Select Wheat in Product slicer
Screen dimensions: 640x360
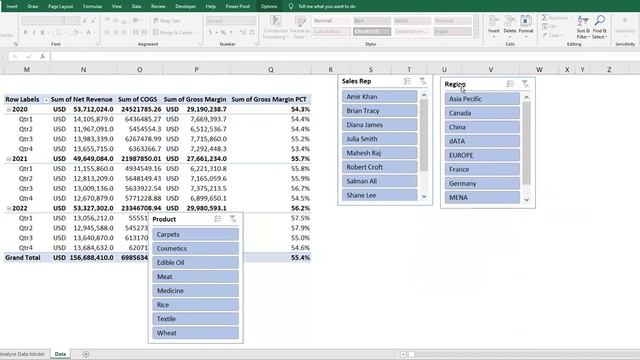tap(196, 333)
